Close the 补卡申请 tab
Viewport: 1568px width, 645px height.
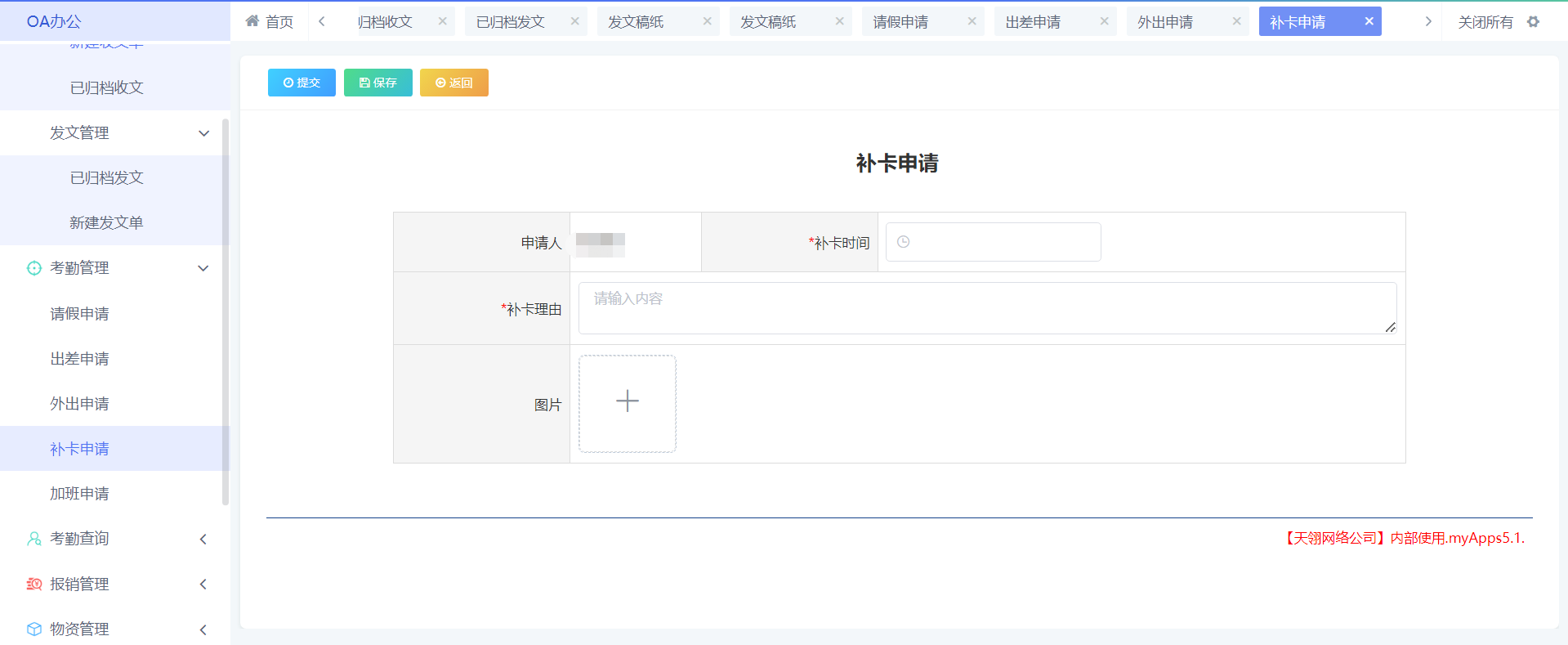tap(1369, 21)
